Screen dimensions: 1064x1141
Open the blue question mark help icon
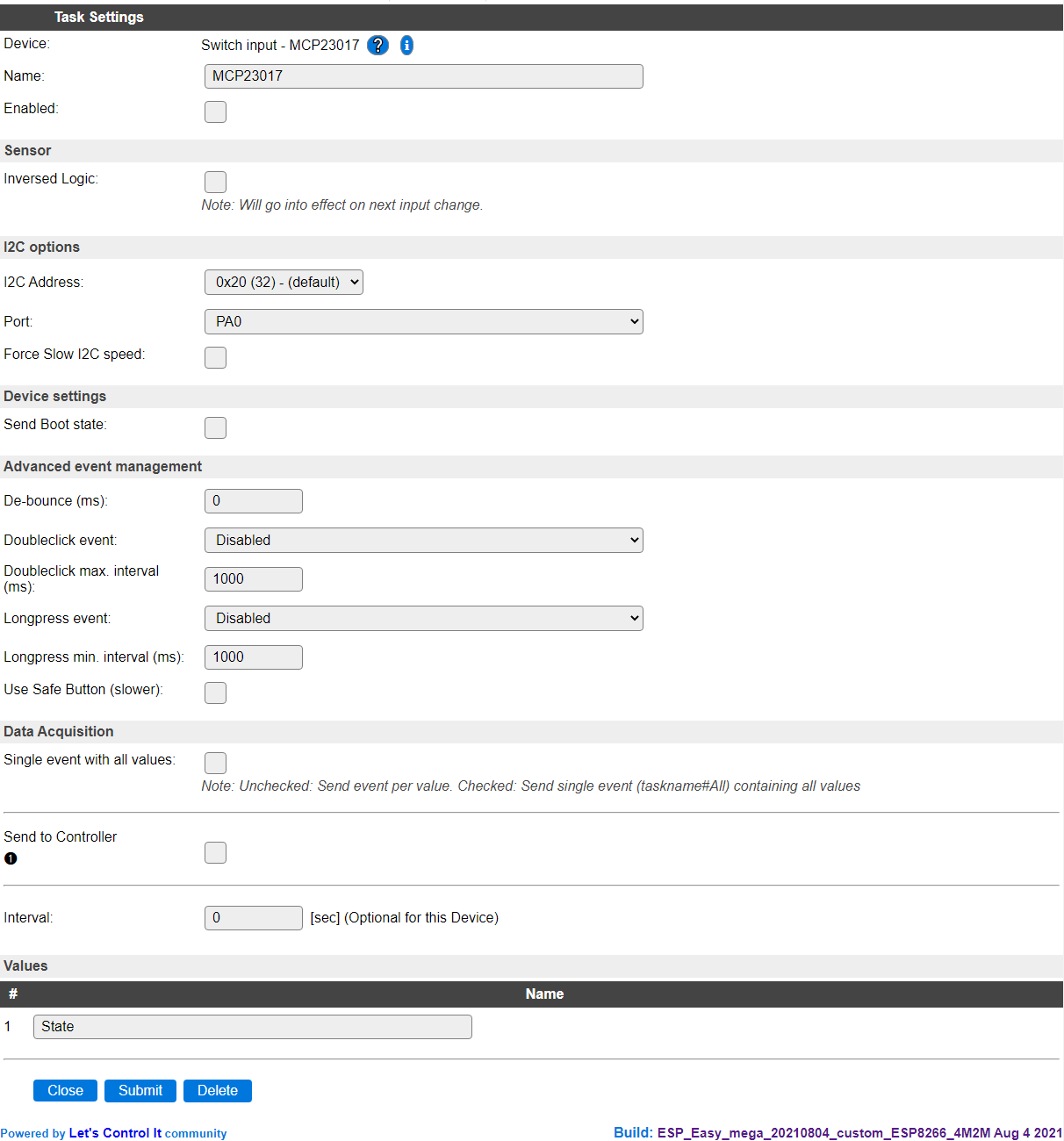(377, 46)
